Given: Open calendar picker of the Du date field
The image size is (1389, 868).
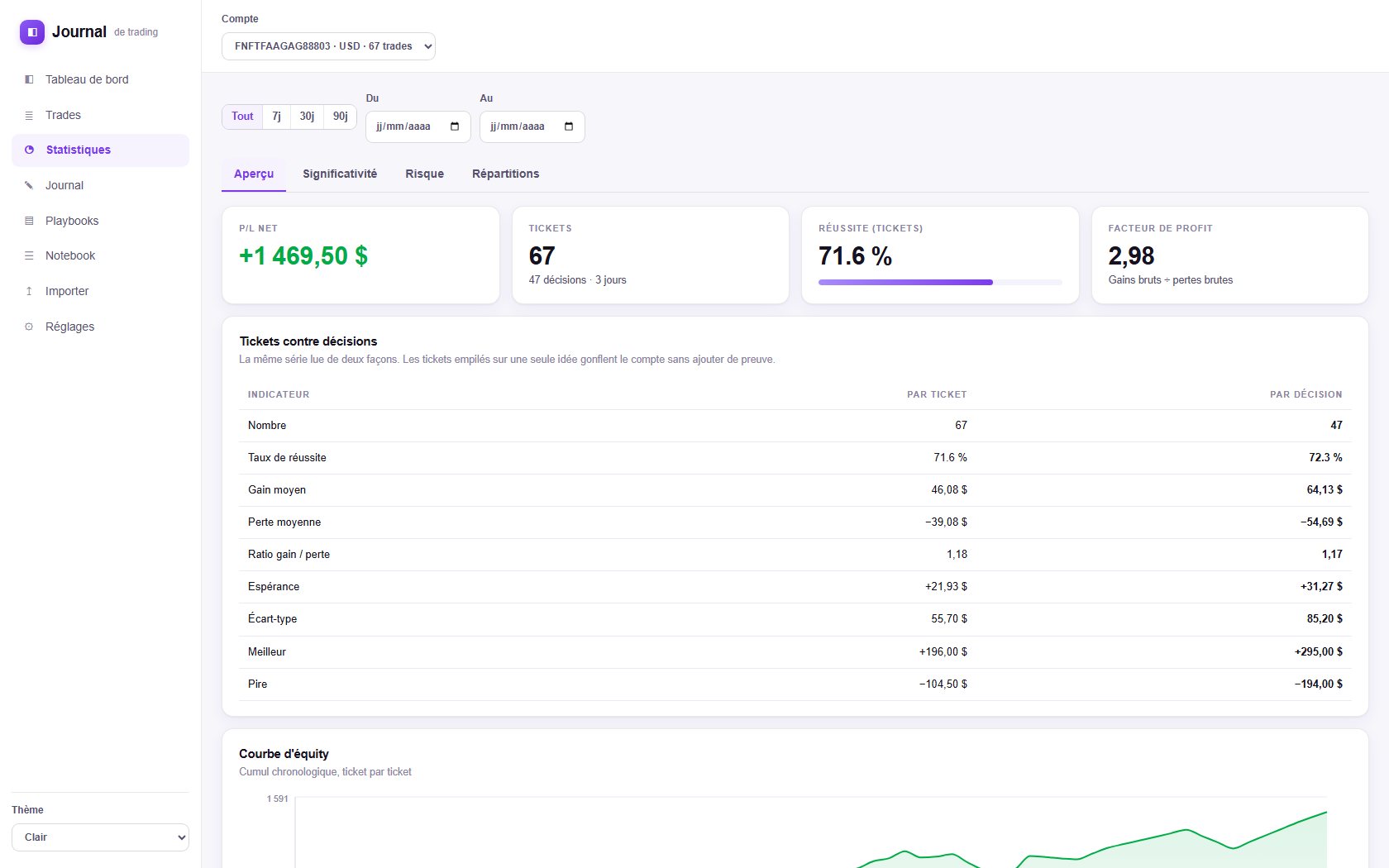Looking at the screenshot, I should [x=455, y=126].
